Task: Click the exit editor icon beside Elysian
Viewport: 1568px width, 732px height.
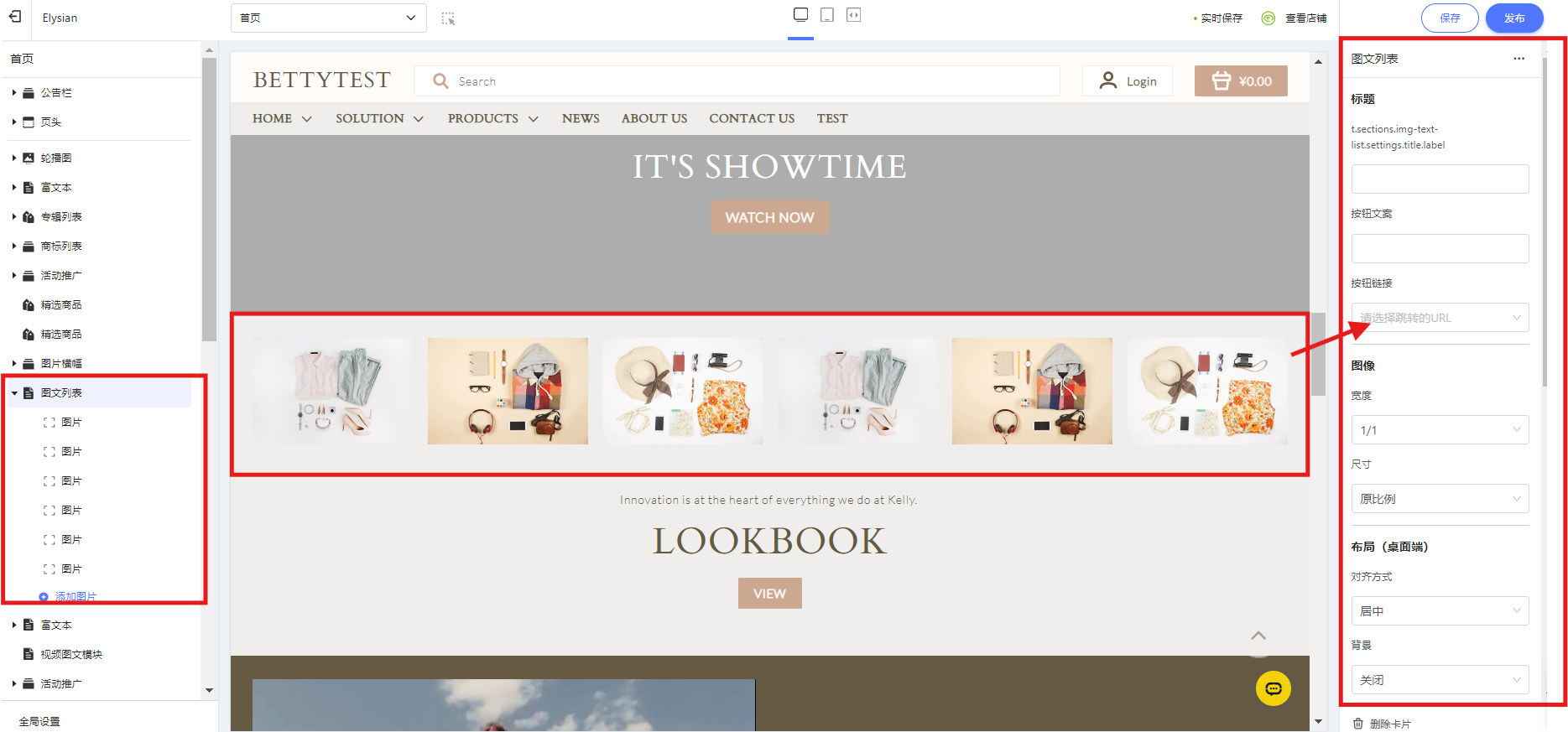Action: coord(15,17)
